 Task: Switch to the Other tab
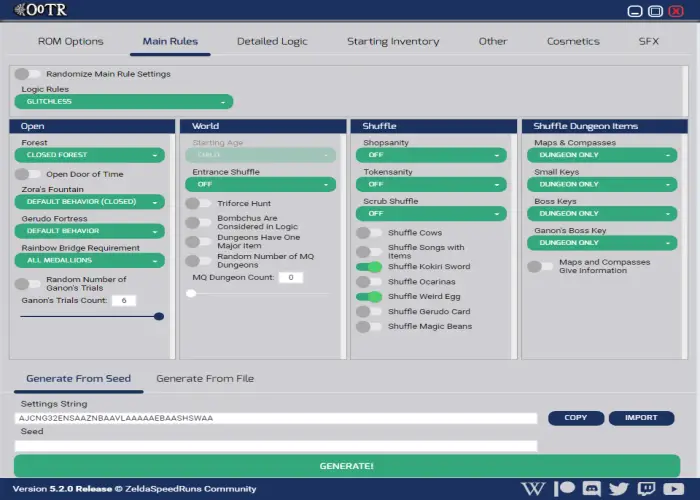493,42
